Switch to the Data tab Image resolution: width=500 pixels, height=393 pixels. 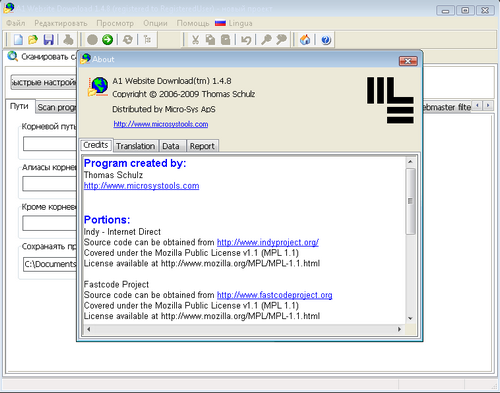(x=171, y=146)
